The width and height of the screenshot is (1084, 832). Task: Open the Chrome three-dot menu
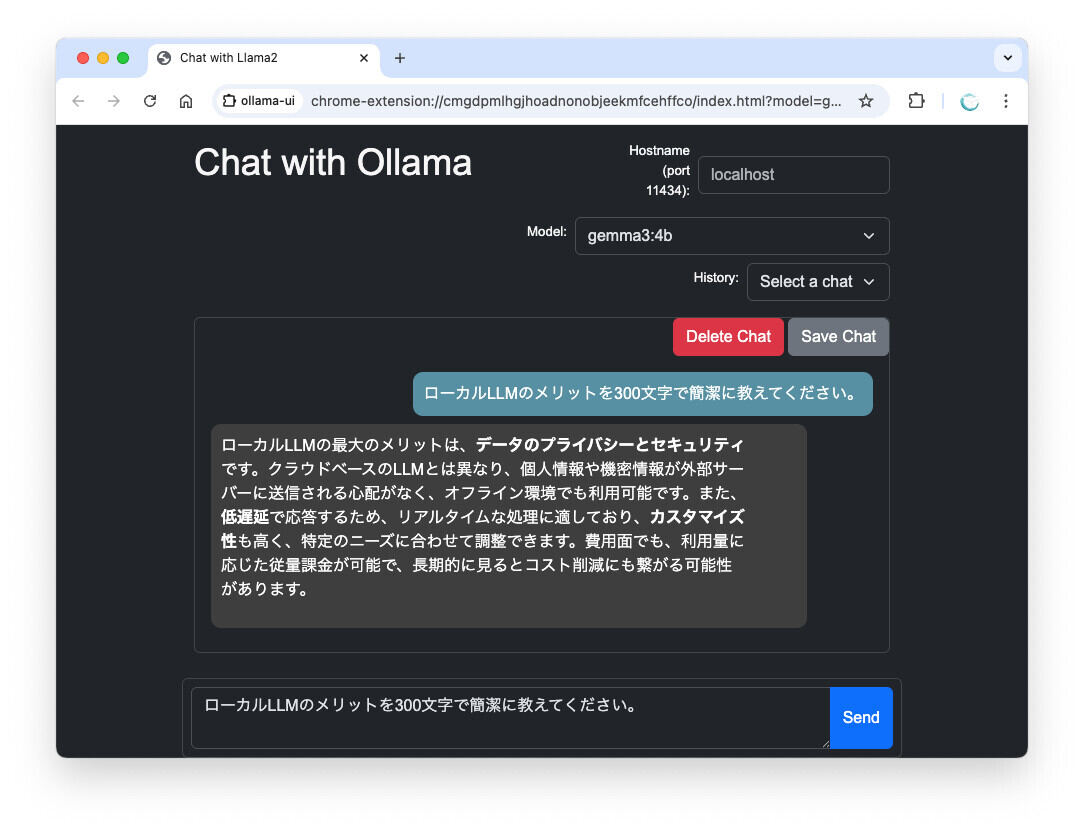coord(1006,101)
